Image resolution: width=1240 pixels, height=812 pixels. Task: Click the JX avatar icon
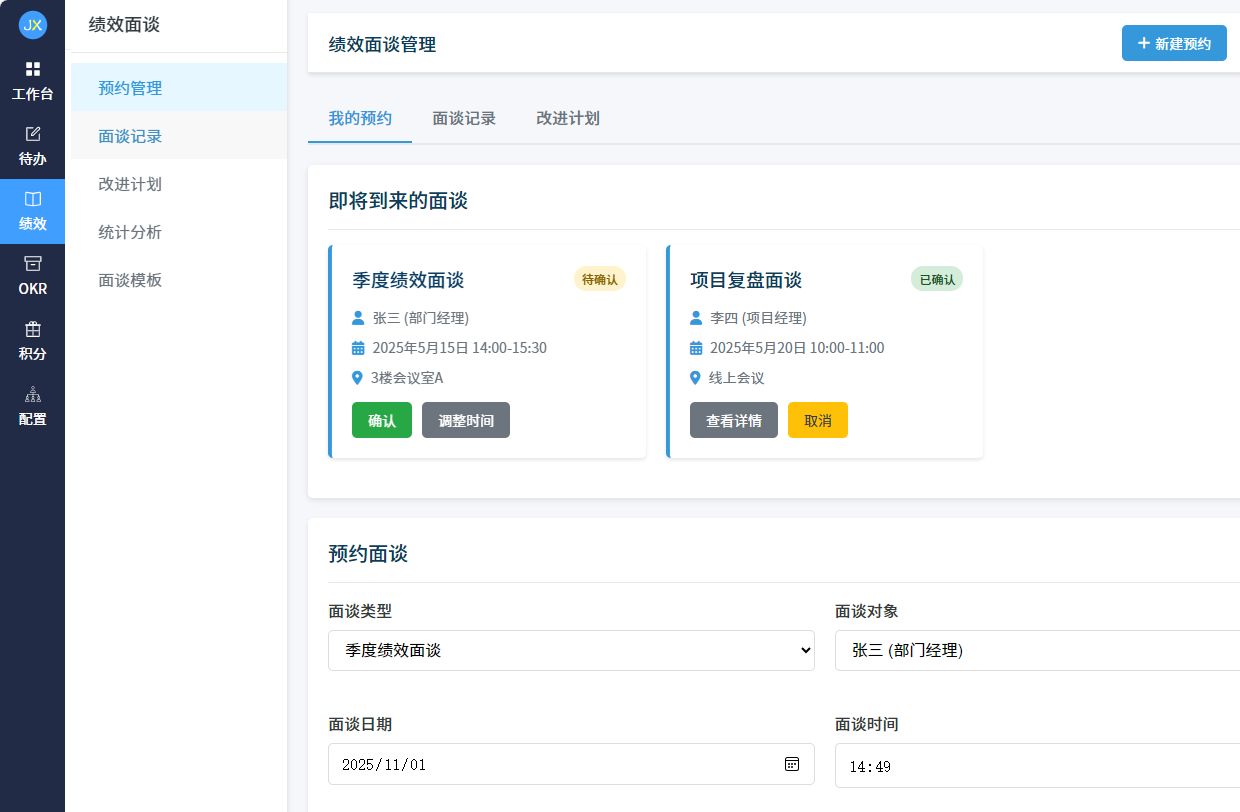coord(33,25)
